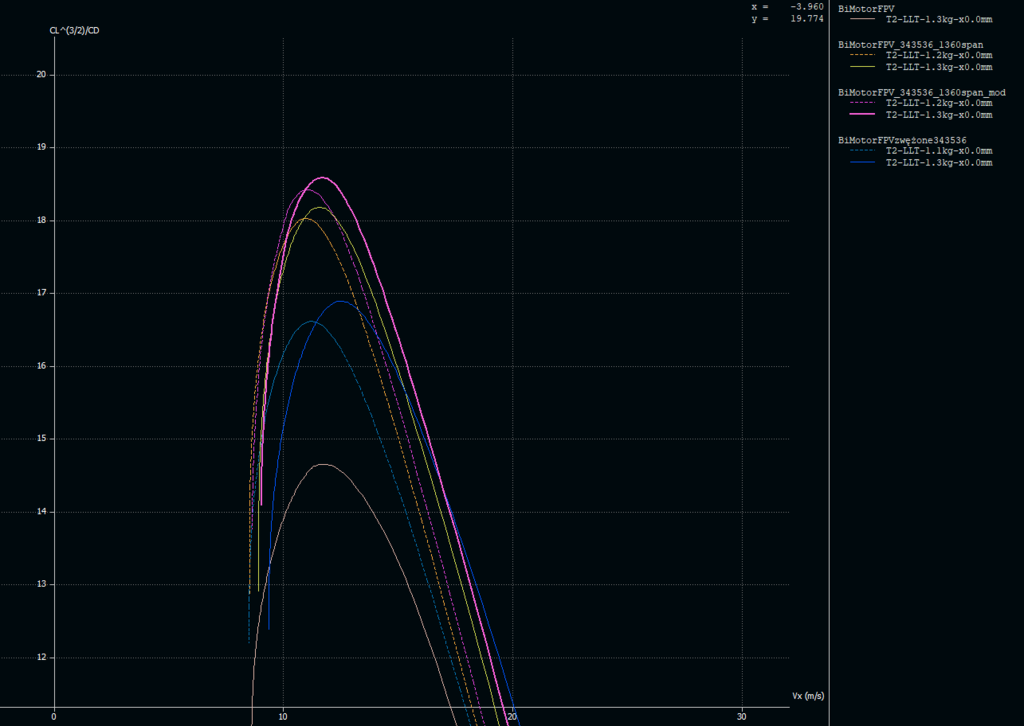Click the orange dashed line legend sample

coord(862,56)
